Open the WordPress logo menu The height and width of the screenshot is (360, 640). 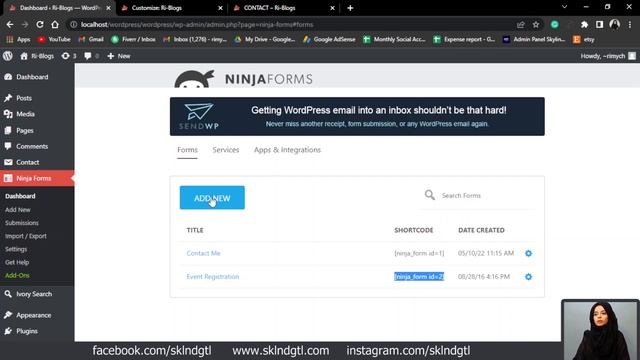coord(8,56)
